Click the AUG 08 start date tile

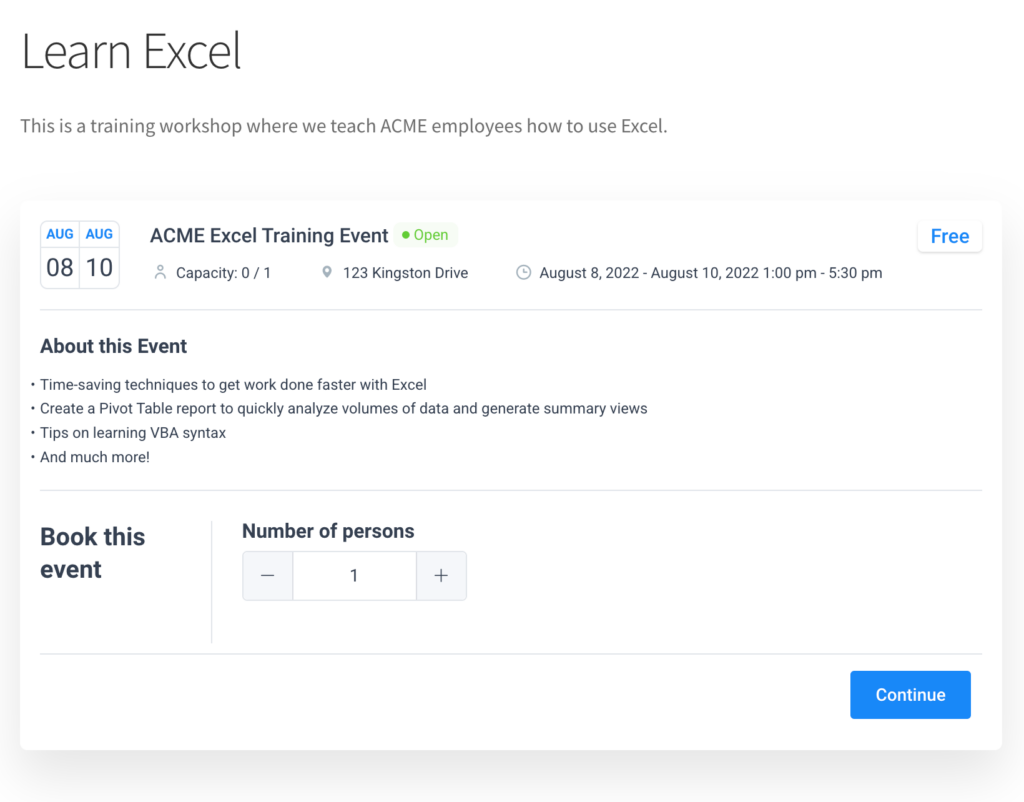(x=60, y=255)
